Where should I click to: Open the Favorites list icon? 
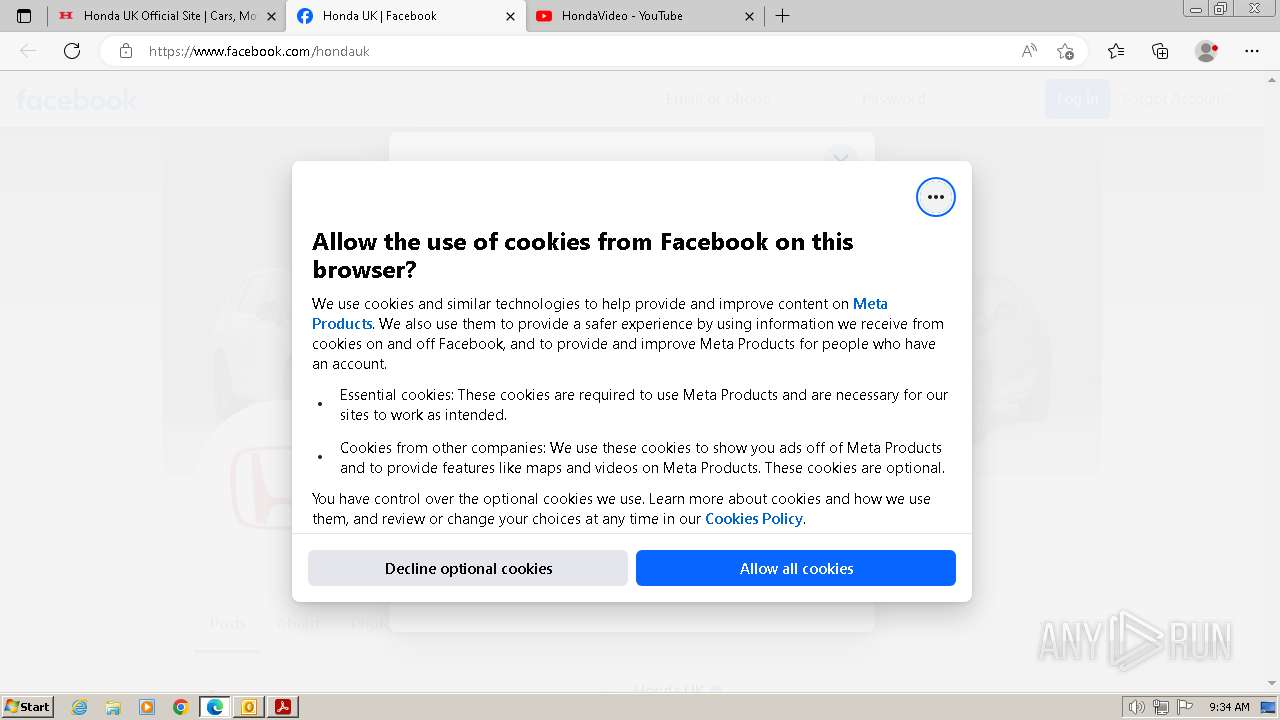1116,51
